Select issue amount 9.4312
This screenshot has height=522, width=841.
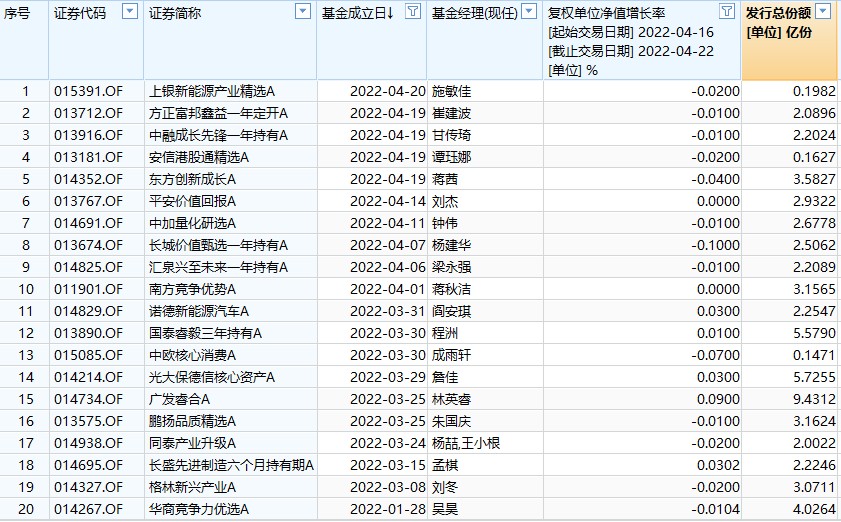coord(814,399)
